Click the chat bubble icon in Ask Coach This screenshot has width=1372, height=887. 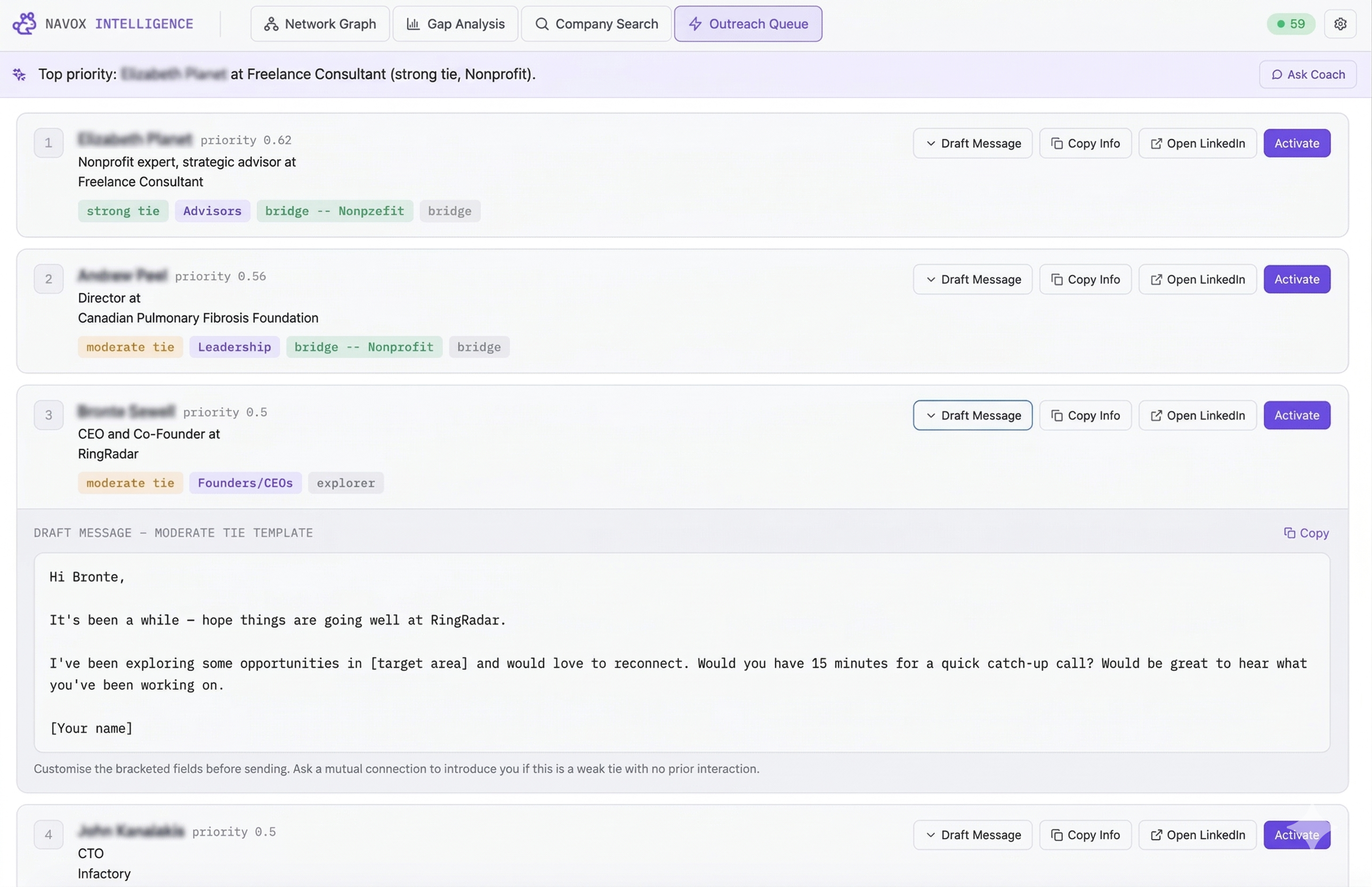(x=1277, y=75)
